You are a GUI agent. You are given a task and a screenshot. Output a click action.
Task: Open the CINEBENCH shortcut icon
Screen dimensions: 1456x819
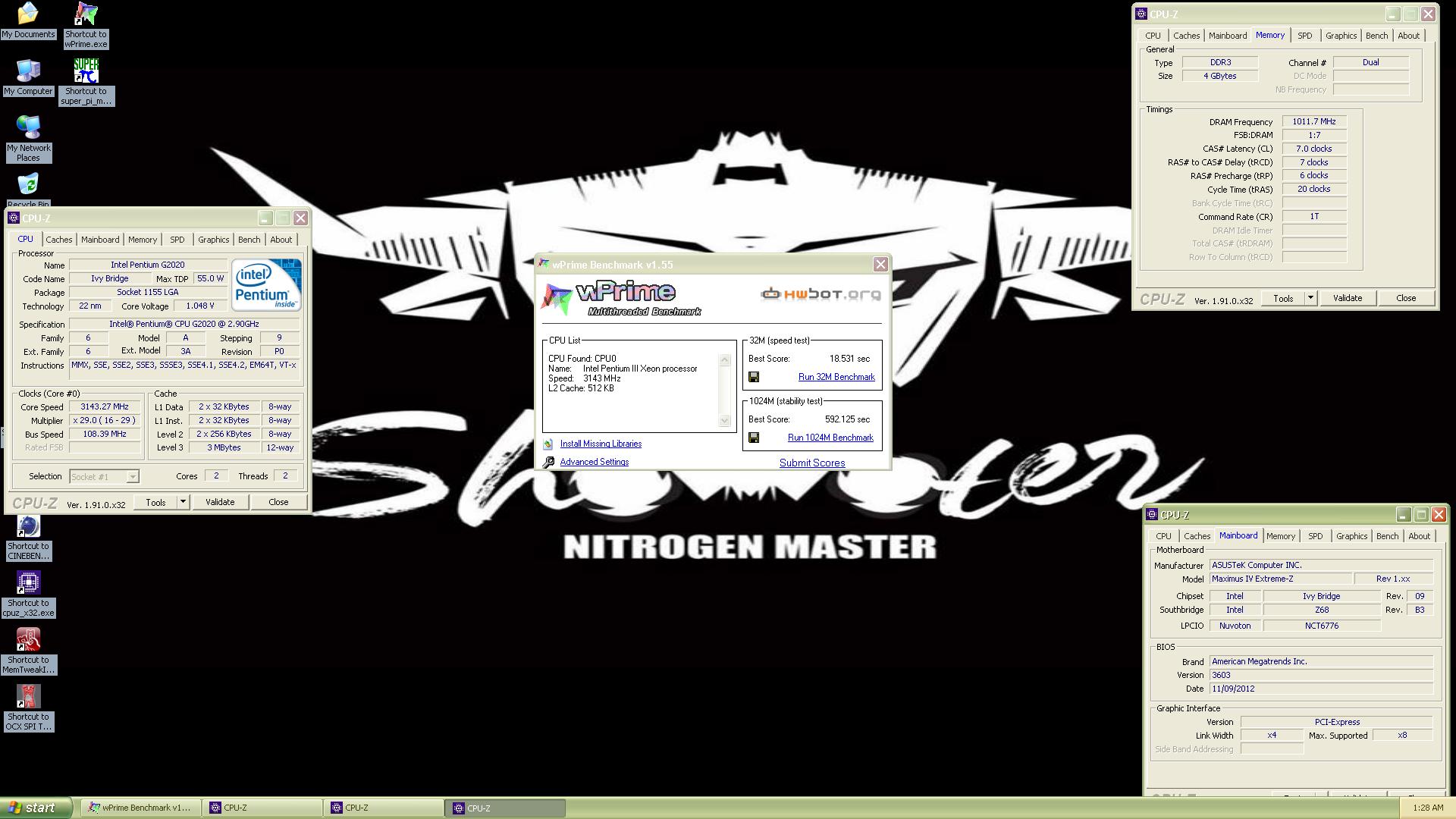pos(28,526)
